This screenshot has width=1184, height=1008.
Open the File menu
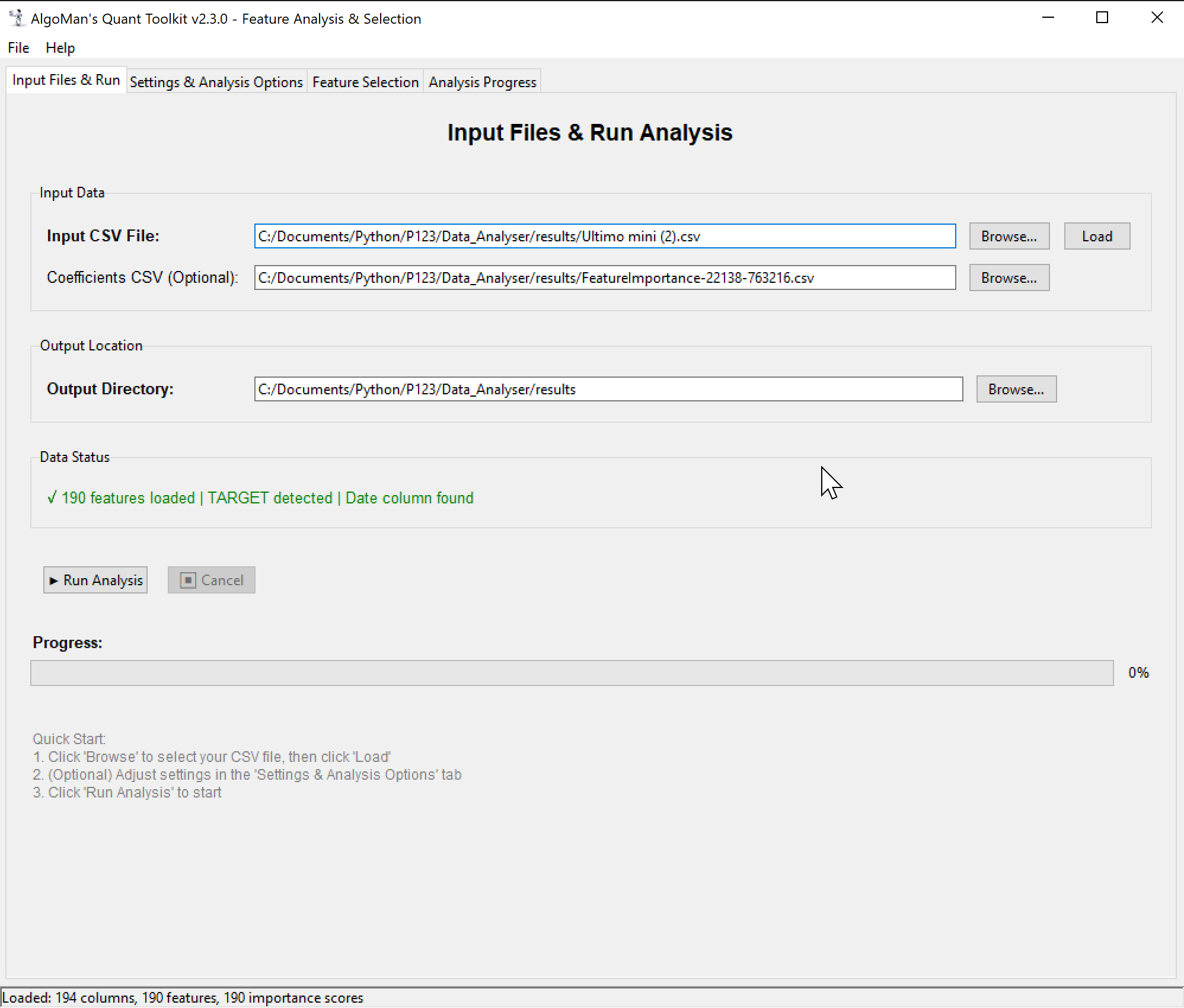point(18,48)
